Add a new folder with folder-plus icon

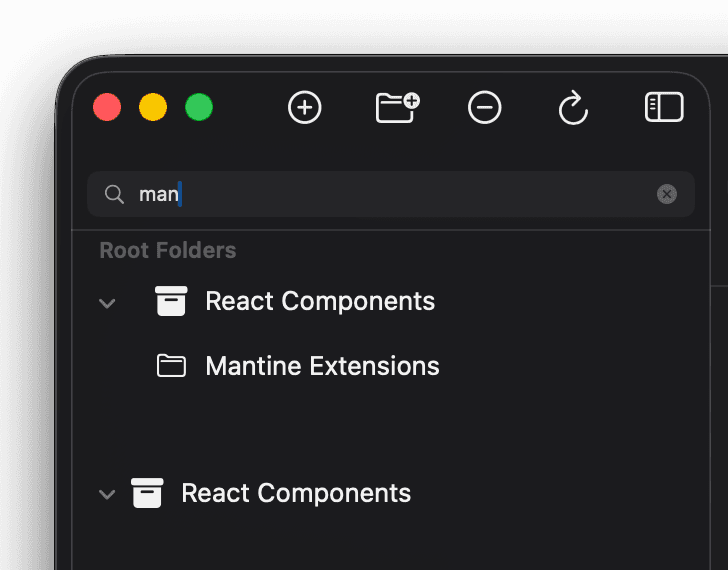point(397,108)
